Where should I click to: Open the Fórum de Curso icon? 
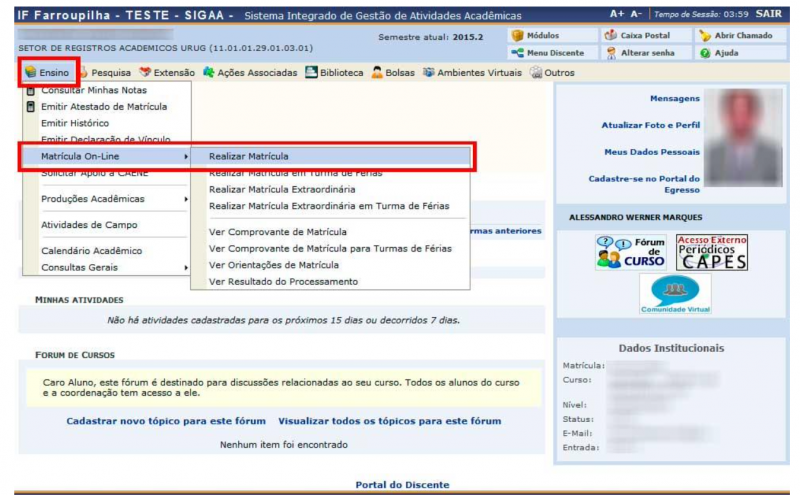630,252
